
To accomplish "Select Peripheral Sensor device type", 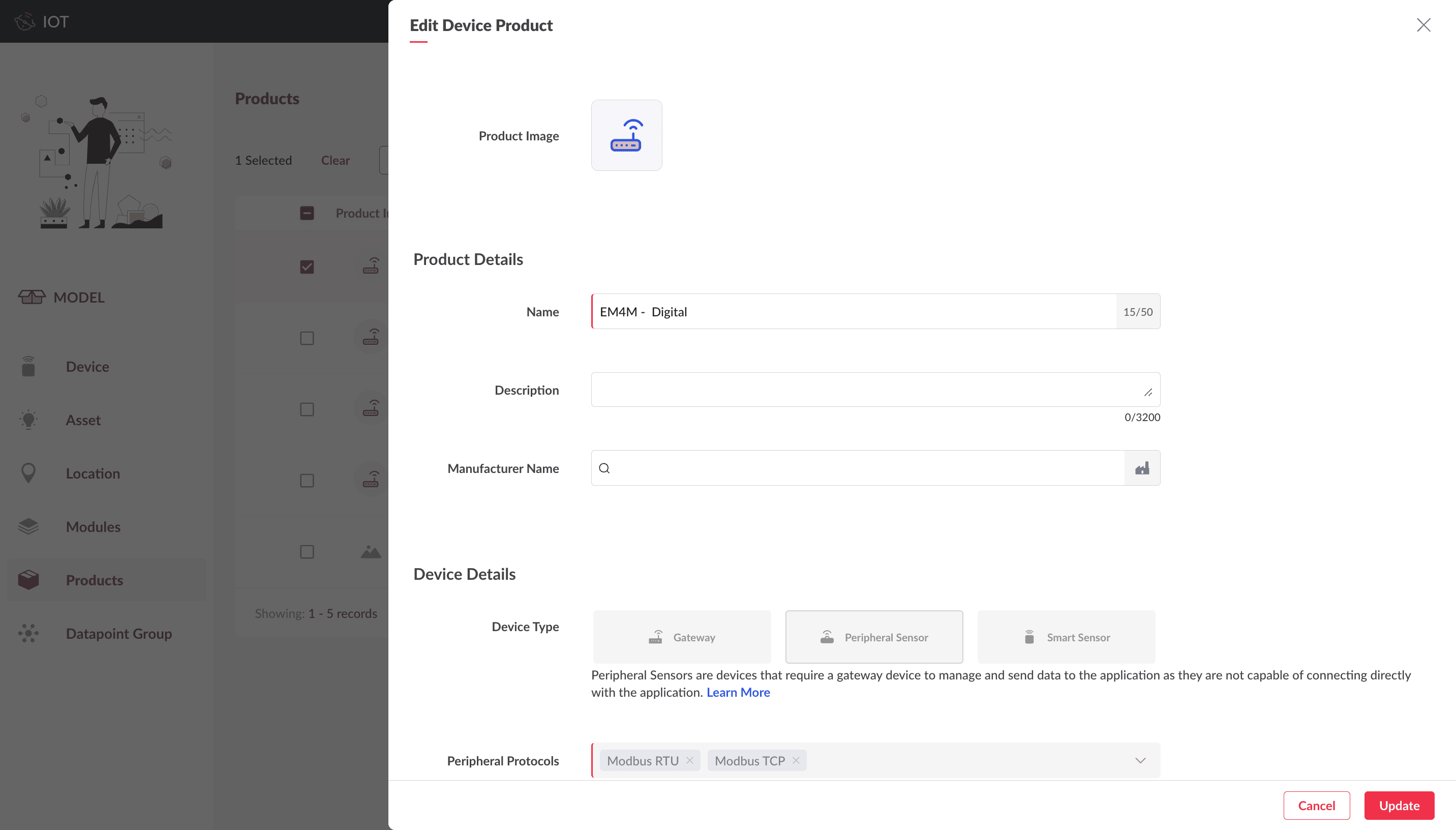I will click(874, 637).
